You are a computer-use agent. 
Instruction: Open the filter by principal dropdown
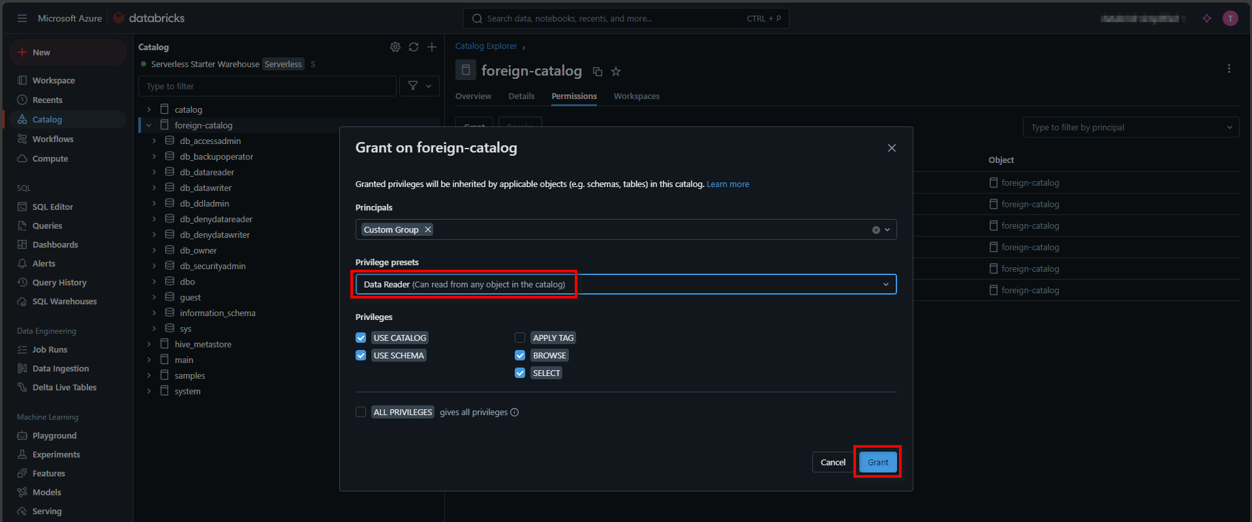(1130, 128)
